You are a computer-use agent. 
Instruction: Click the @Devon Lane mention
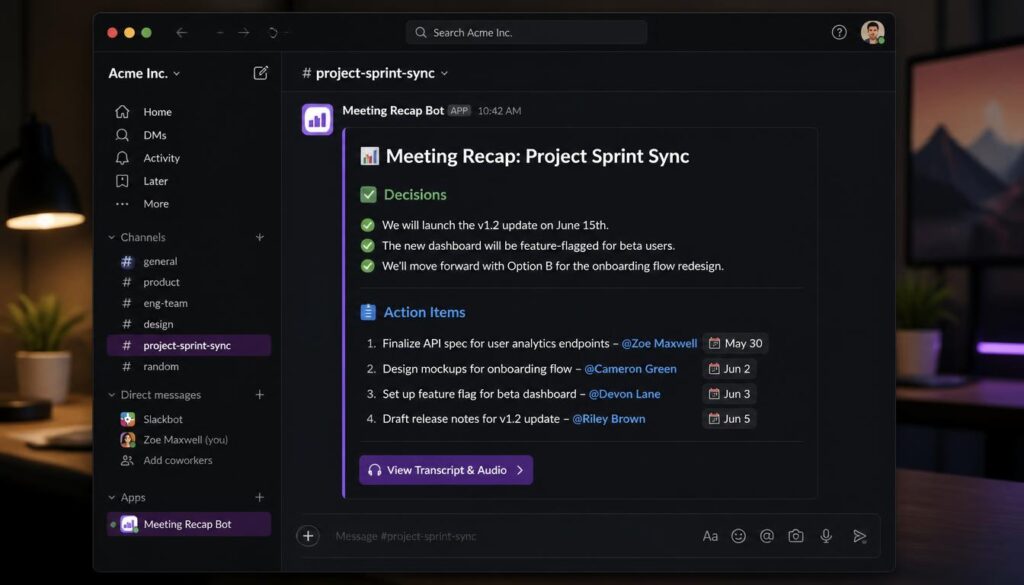tap(624, 394)
